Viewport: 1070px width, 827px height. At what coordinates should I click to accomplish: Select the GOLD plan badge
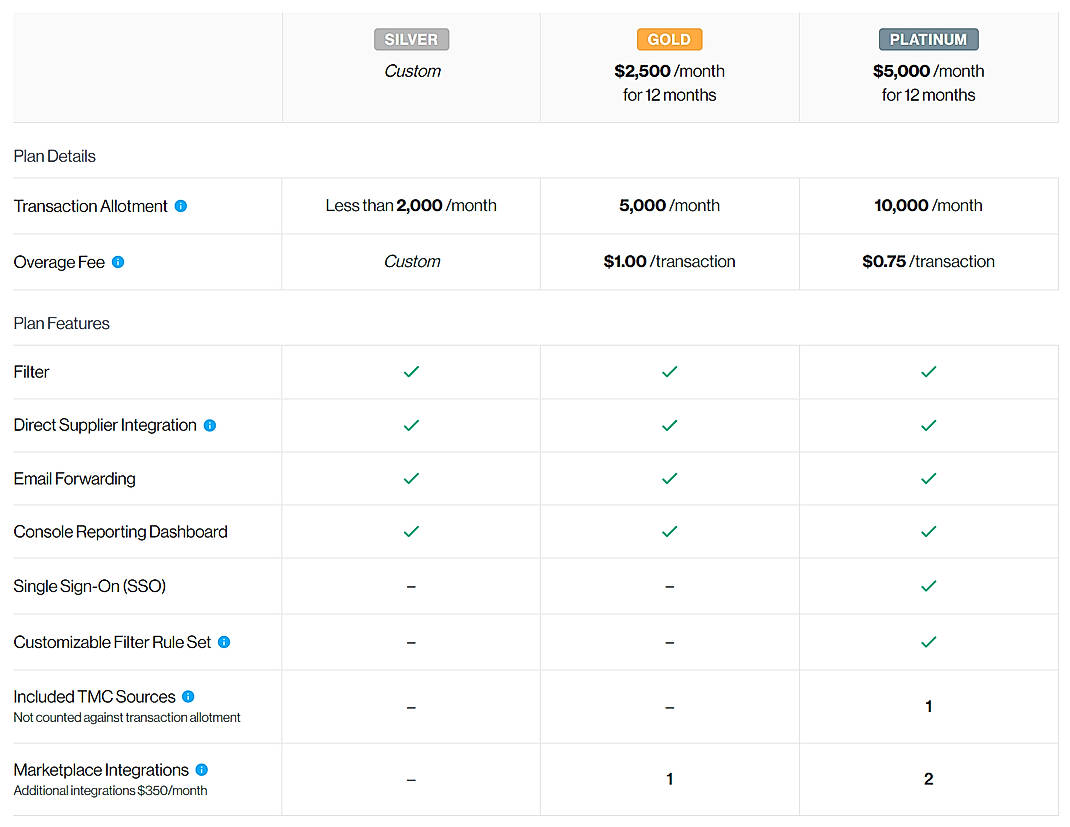pos(669,39)
